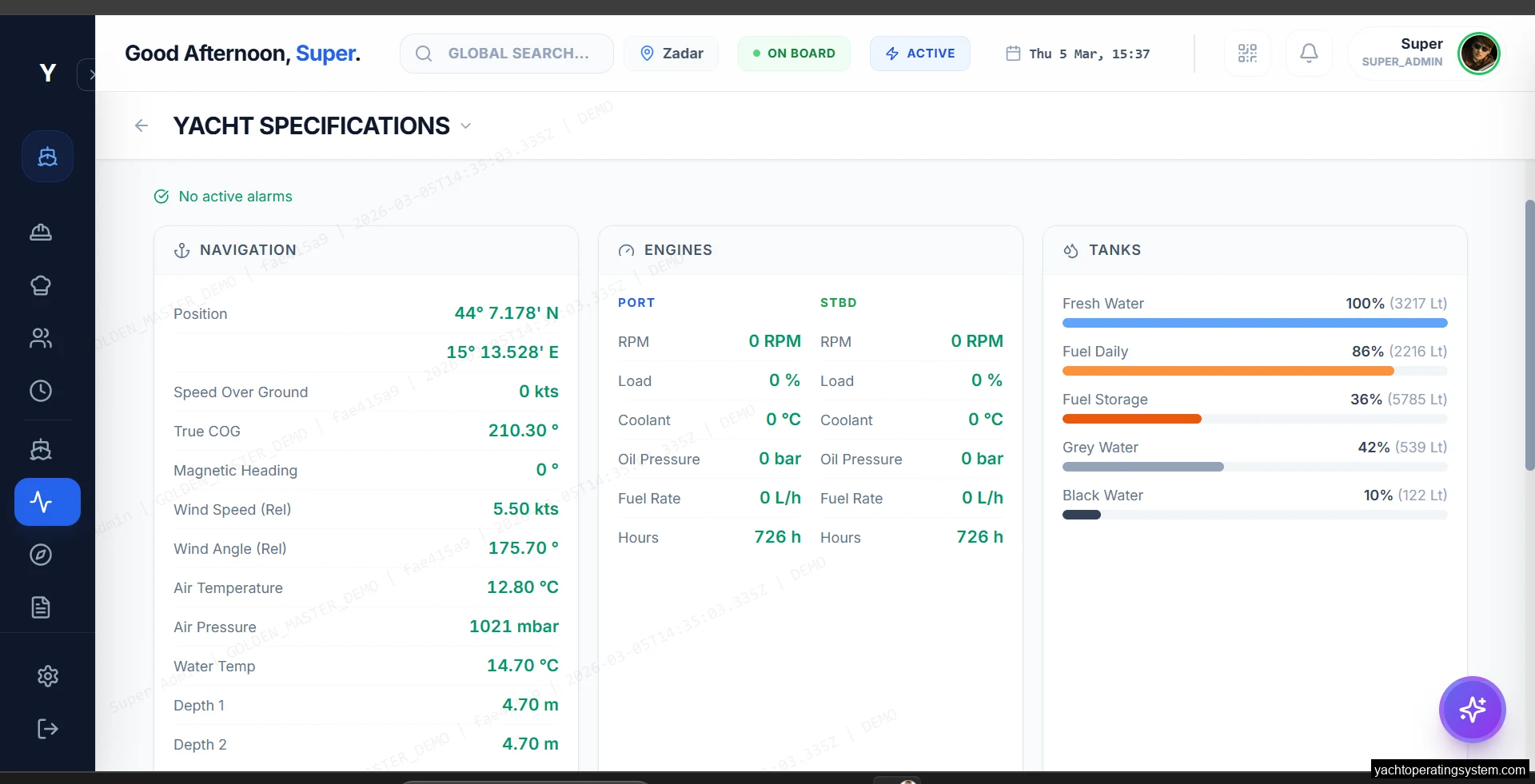Toggle the ON BOARD status indicator

point(794,53)
